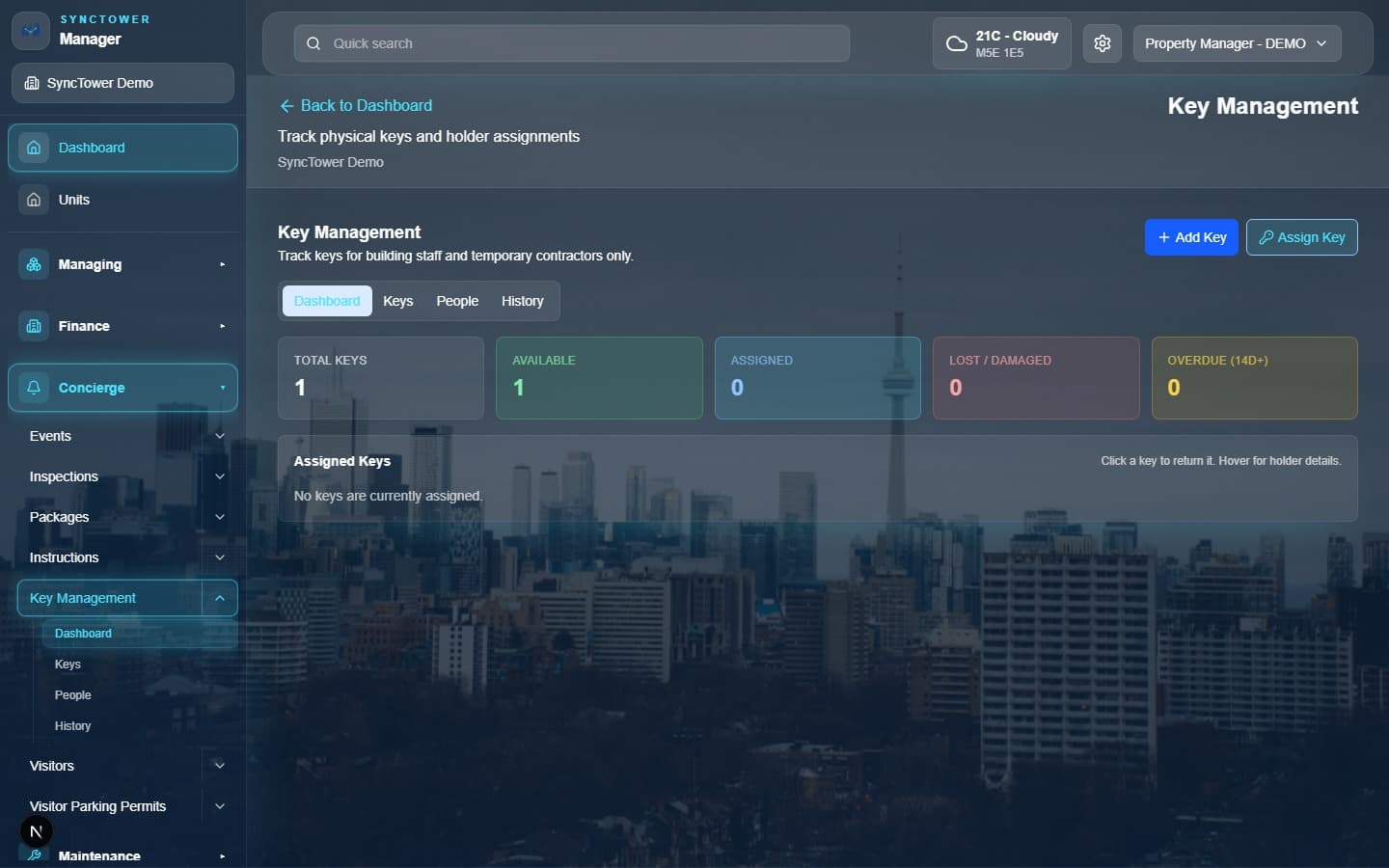Click the Dashboard home icon in sidebar
1389x868 pixels.
[34, 148]
